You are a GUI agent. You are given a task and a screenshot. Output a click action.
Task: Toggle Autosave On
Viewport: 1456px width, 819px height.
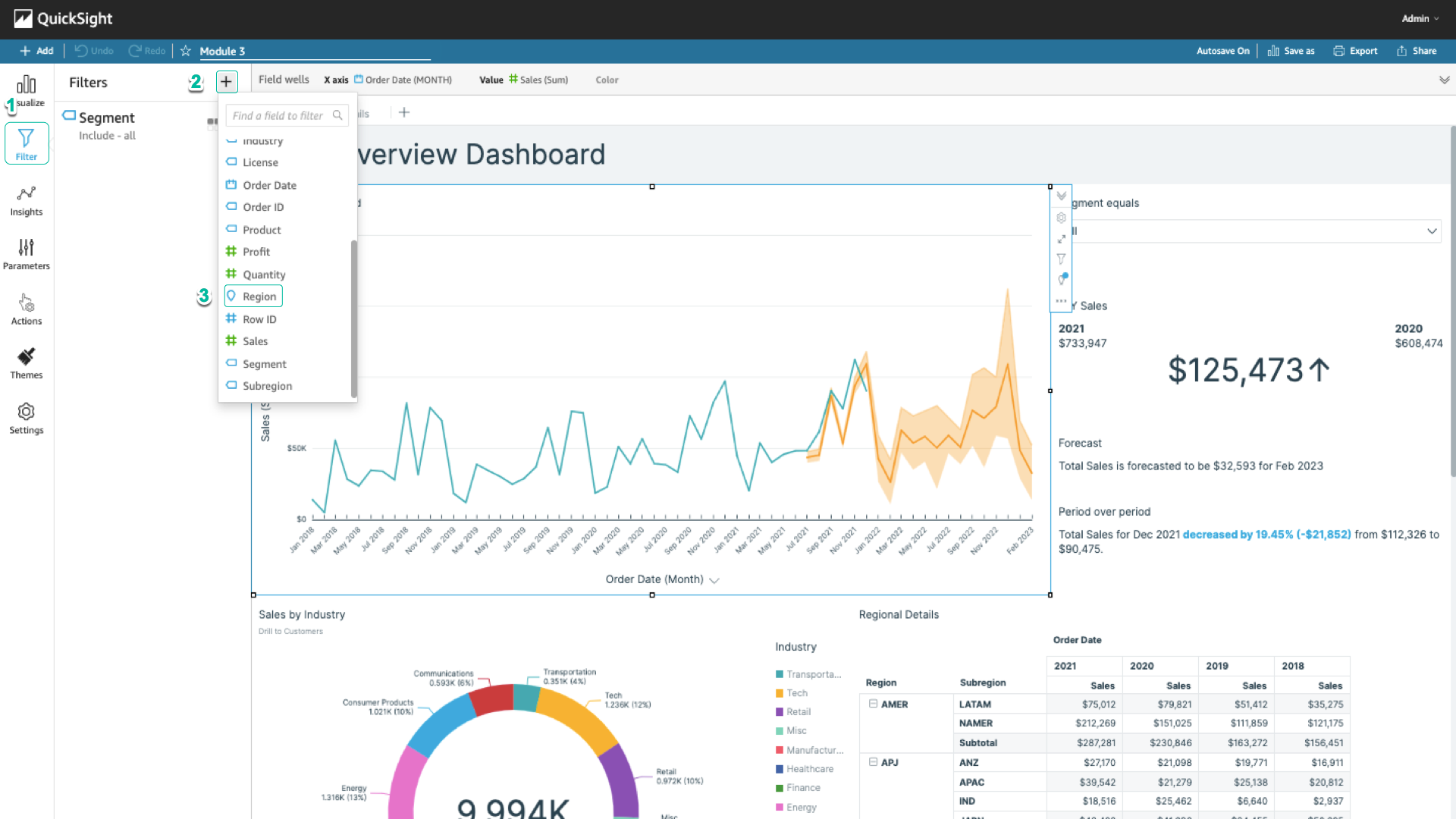tap(1222, 51)
